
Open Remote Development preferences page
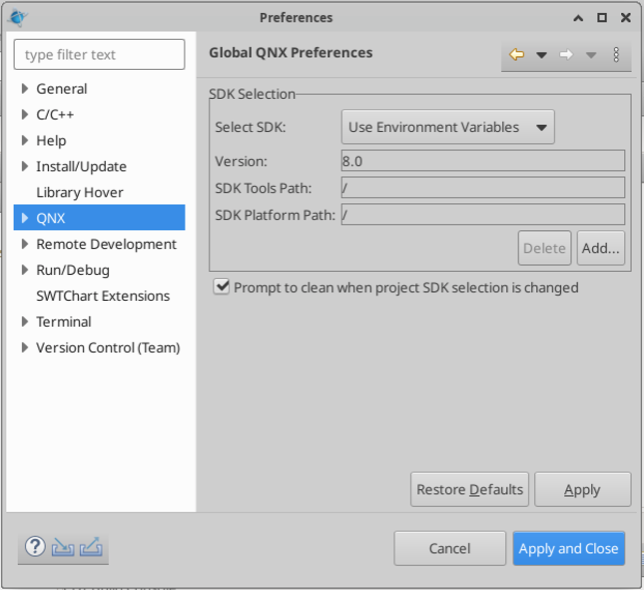[x=106, y=244]
